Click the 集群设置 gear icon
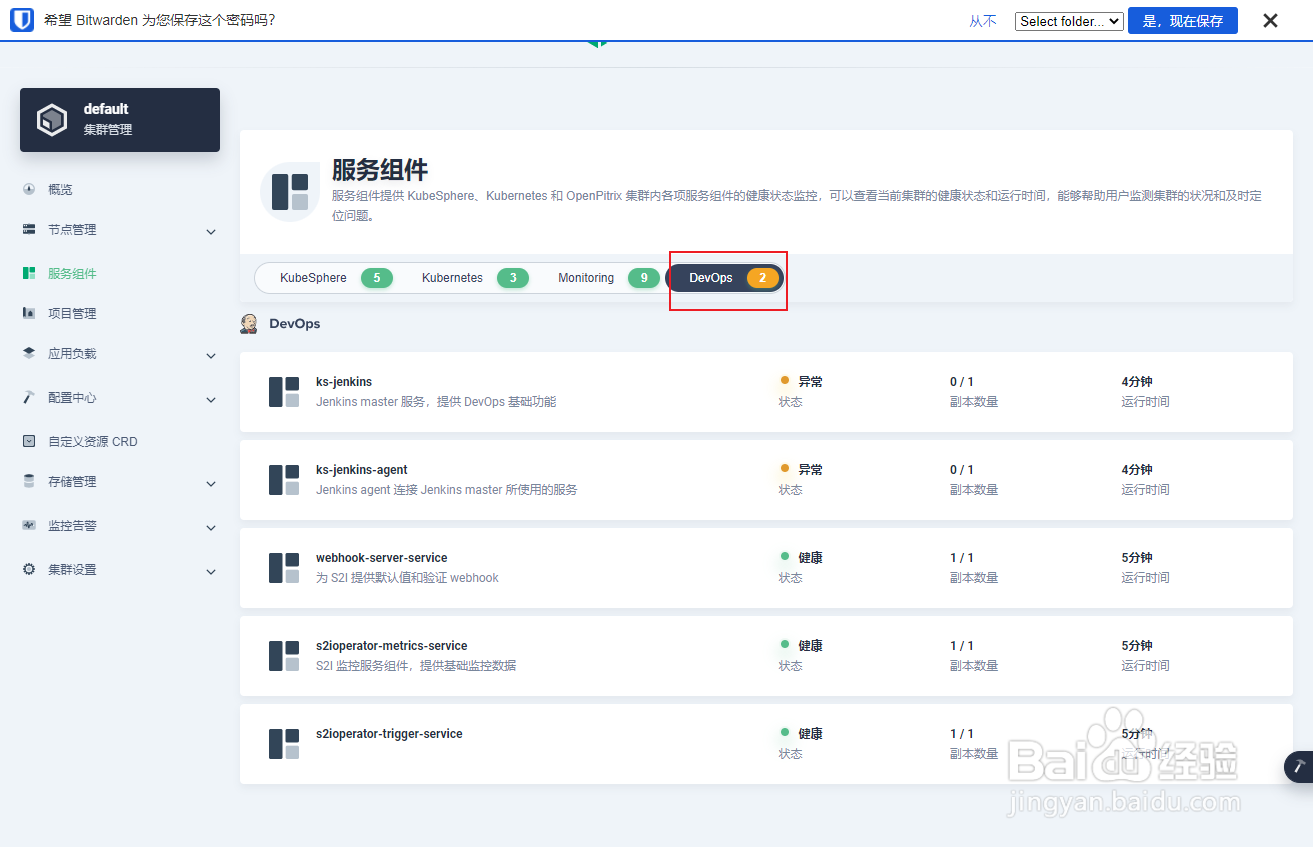This screenshot has height=847, width=1313. (x=29, y=569)
